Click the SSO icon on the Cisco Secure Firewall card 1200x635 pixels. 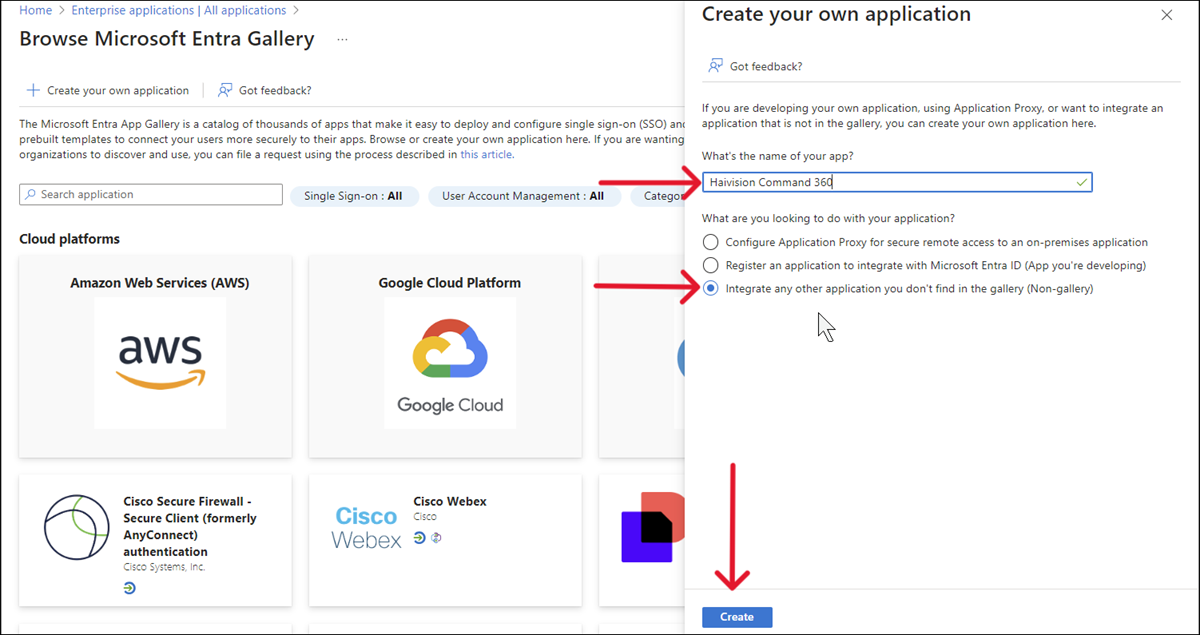pyautogui.click(x=129, y=588)
